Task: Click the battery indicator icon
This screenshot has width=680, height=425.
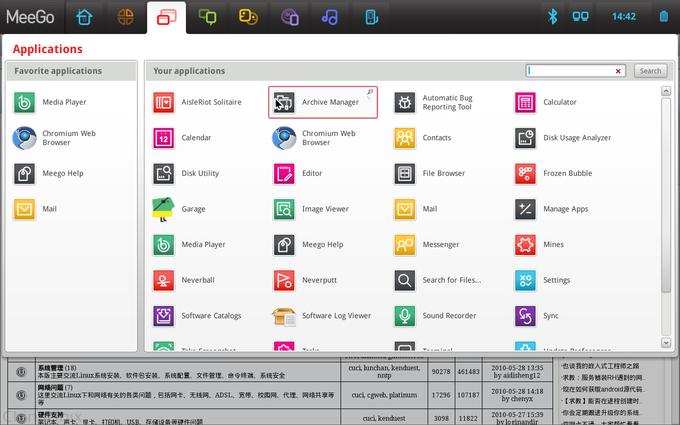Action: tap(664, 17)
